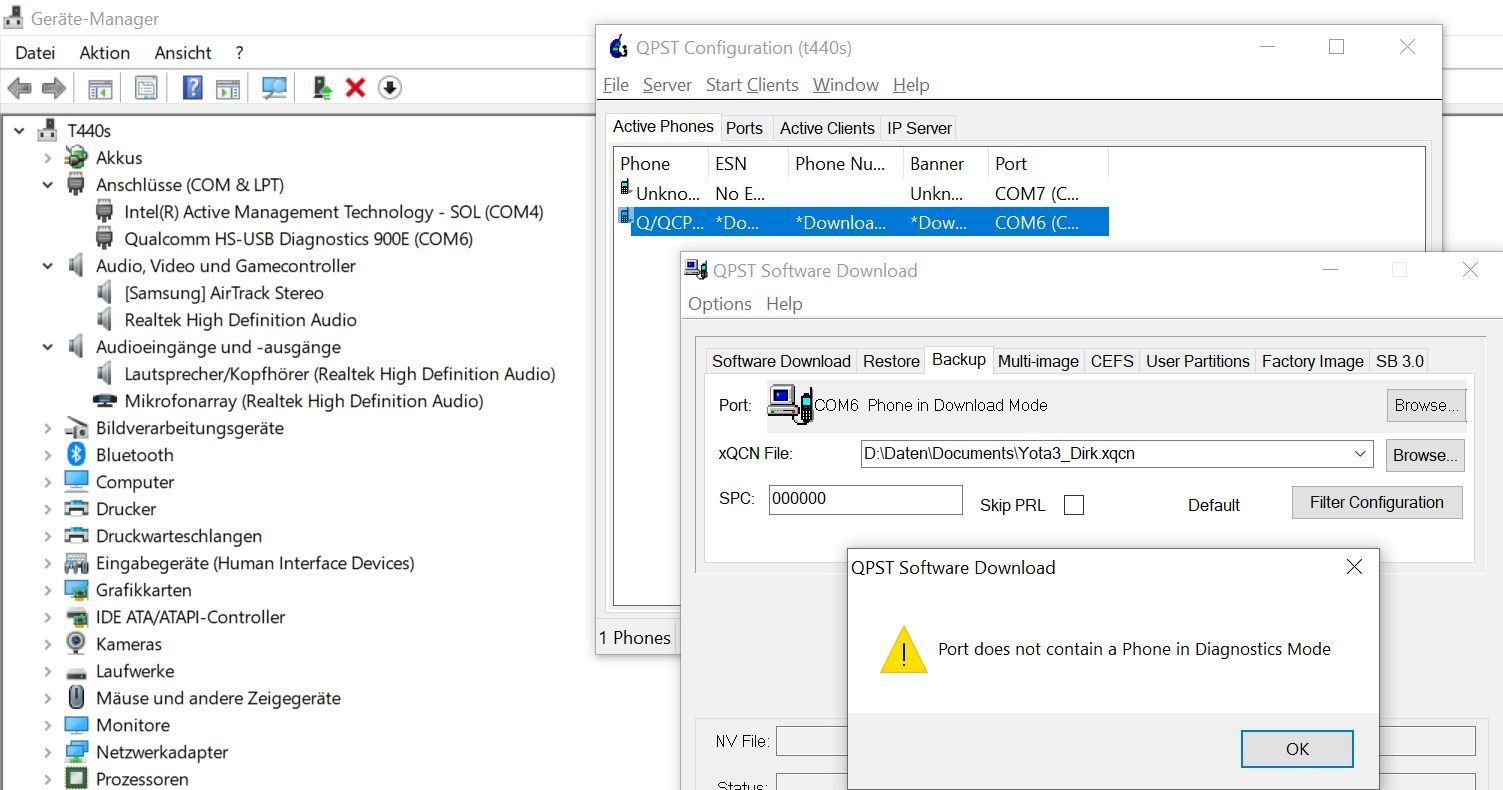The image size is (1503, 790).
Task: Expand the Akkus category
Action: [x=47, y=158]
